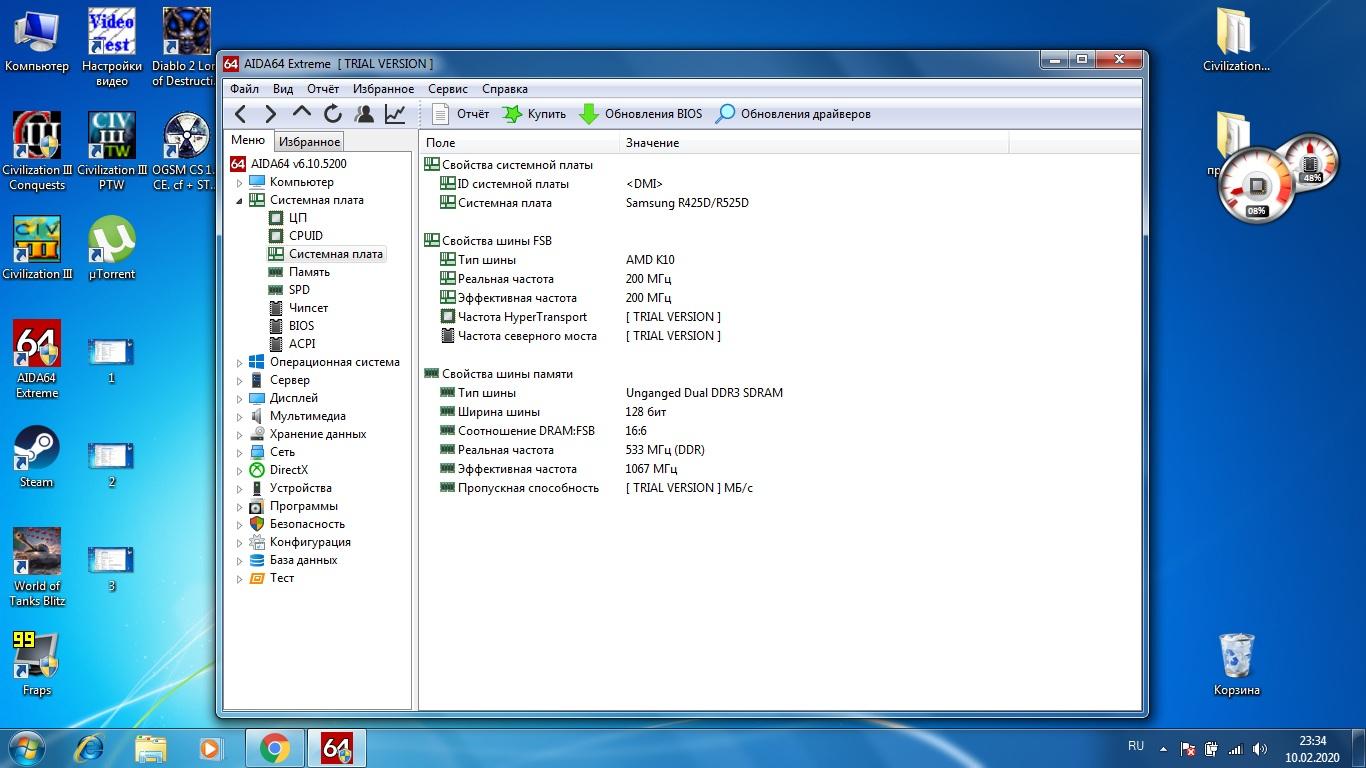1366x768 pixels.
Task: Refresh the page with the Refresh icon
Action: [333, 114]
